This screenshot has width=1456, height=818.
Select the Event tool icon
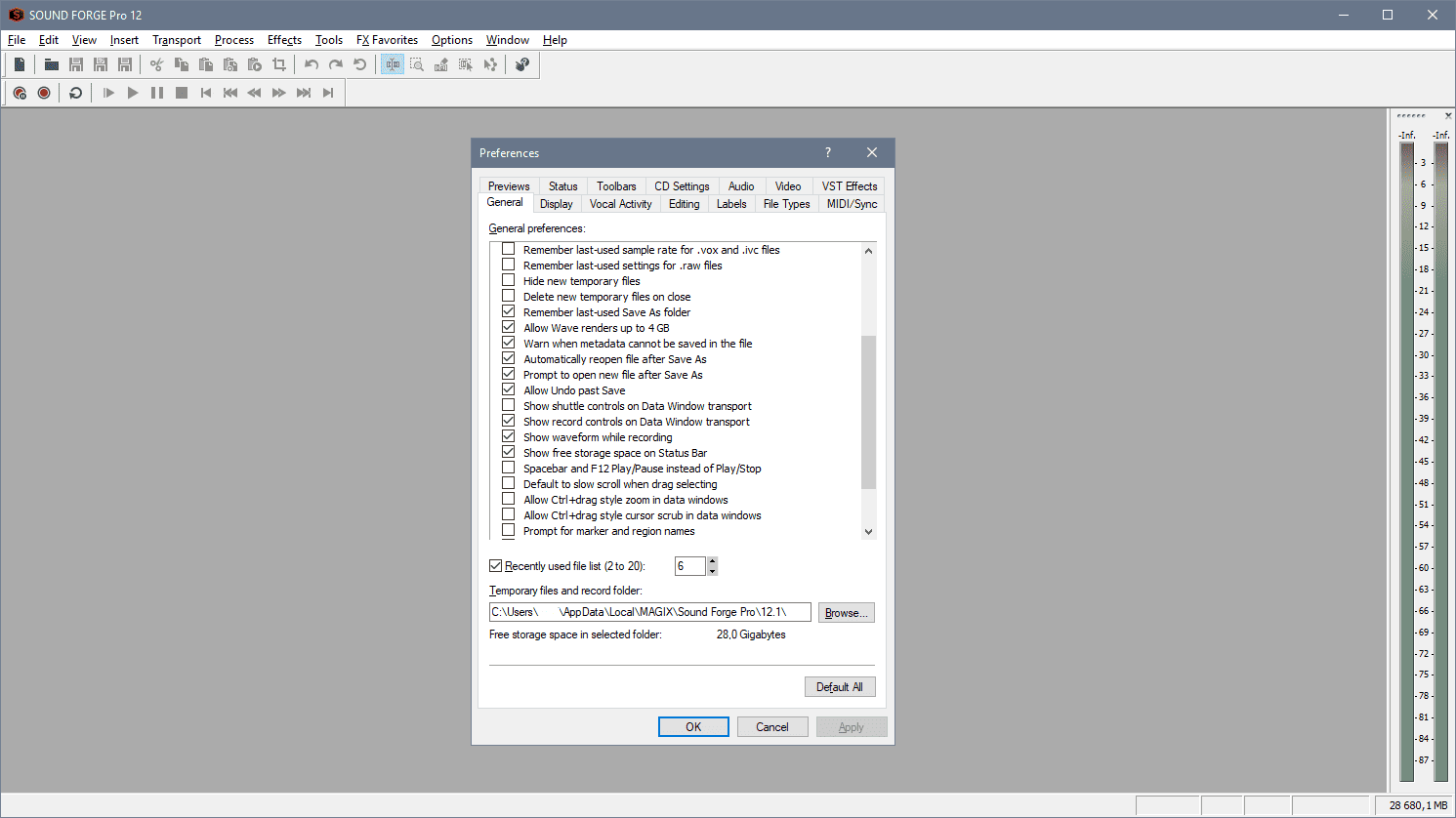[466, 64]
